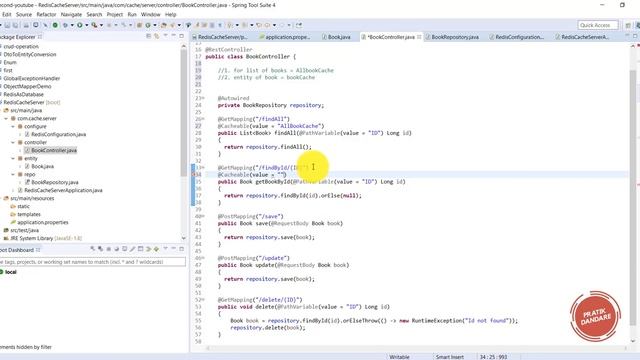Open the Run menu

pos(132,14)
